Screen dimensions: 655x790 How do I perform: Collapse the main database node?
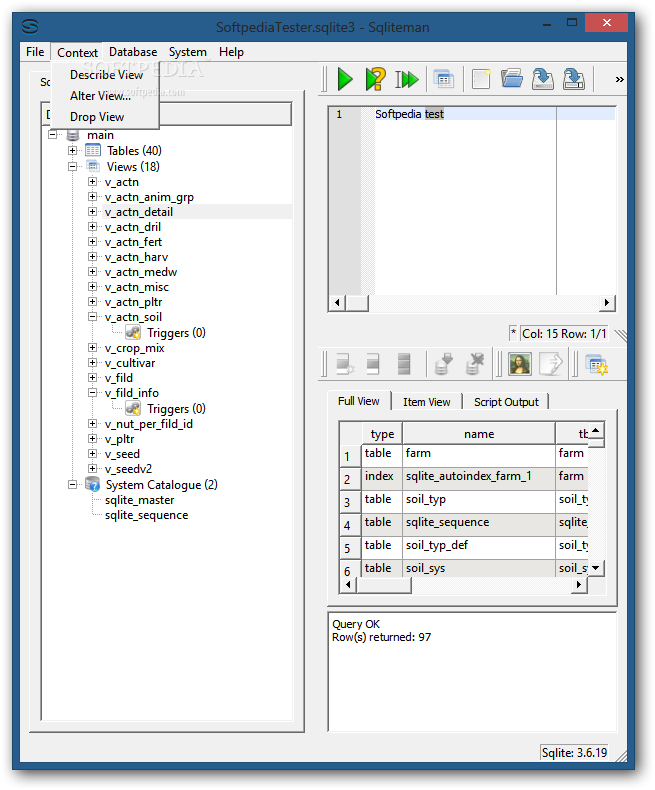tap(52, 135)
